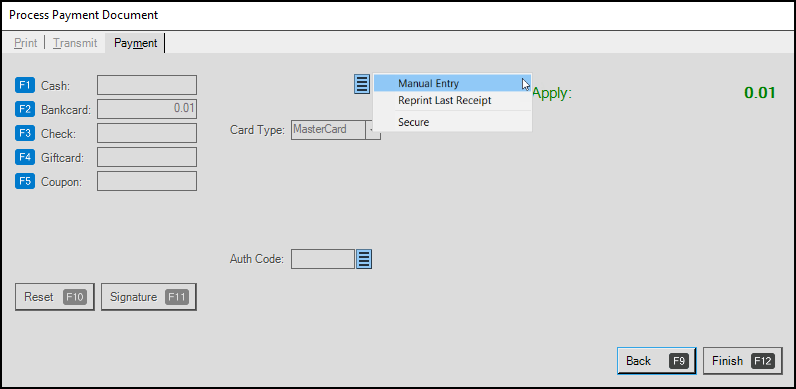Focus the Cash amount field

tap(147, 85)
